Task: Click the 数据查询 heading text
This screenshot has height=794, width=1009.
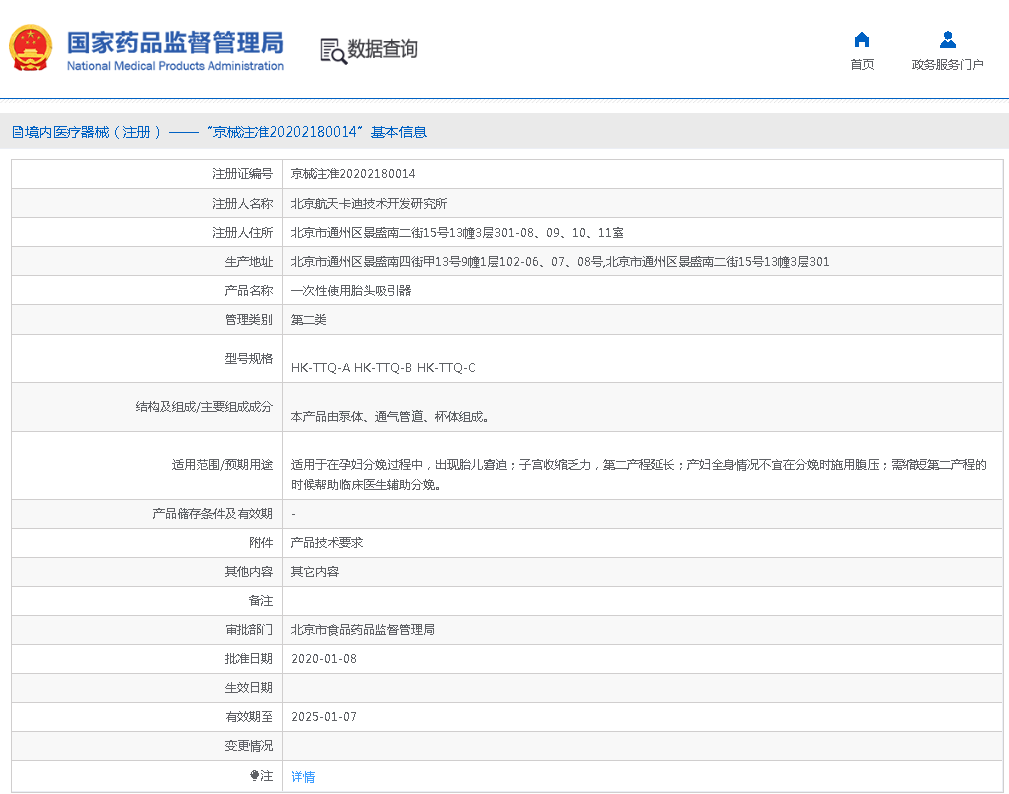Action: pyautogui.click(x=382, y=49)
